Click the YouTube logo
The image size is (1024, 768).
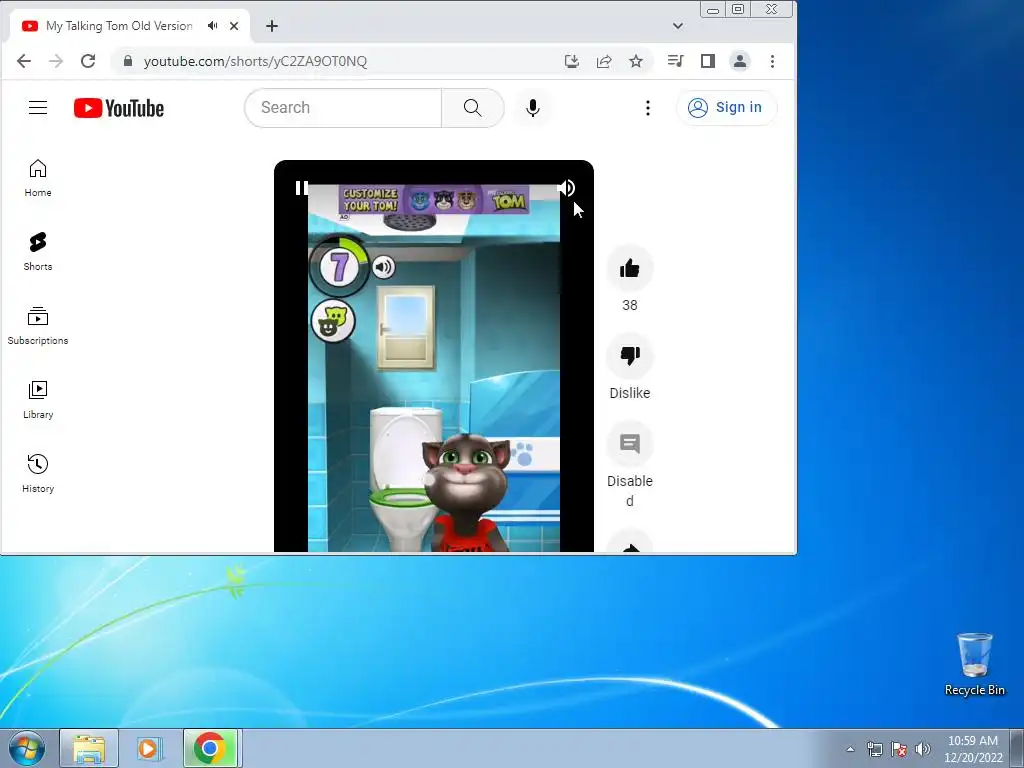pyautogui.click(x=119, y=108)
